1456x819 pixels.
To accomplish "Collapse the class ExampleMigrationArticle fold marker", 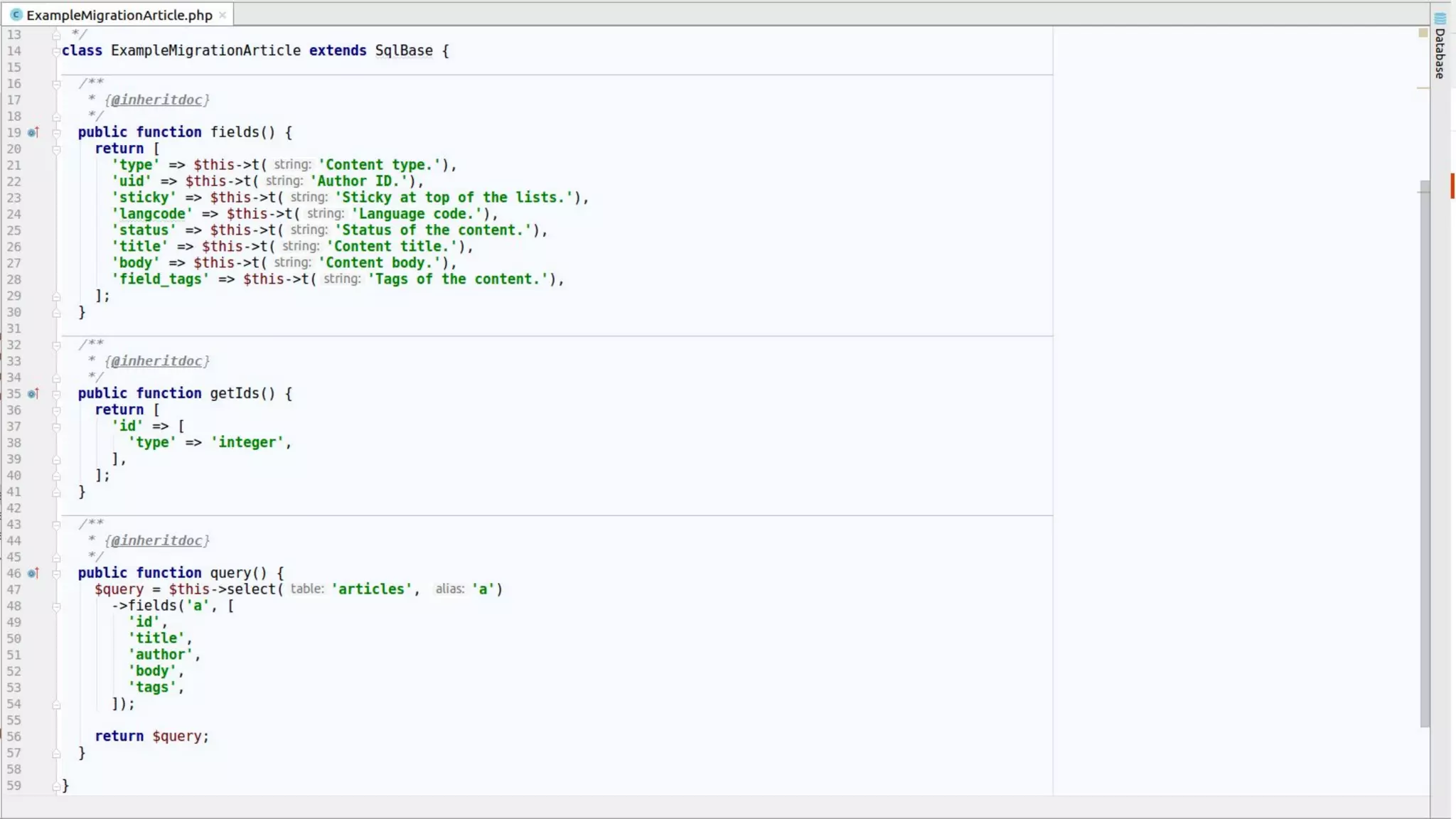I will pos(56,51).
